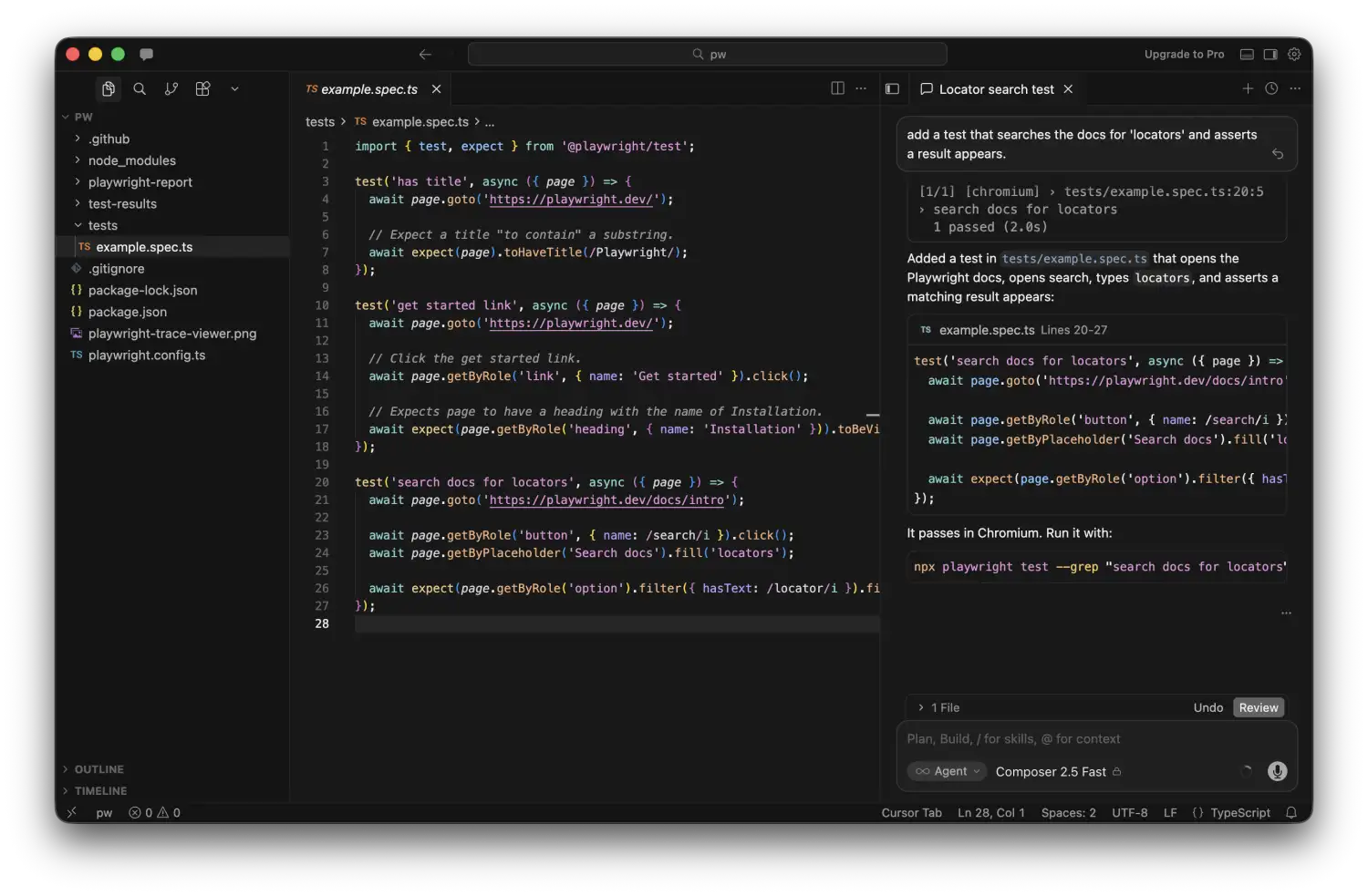Open notifications via the bell icon
Image resolution: width=1368 pixels, height=896 pixels.
pyautogui.click(x=1291, y=812)
